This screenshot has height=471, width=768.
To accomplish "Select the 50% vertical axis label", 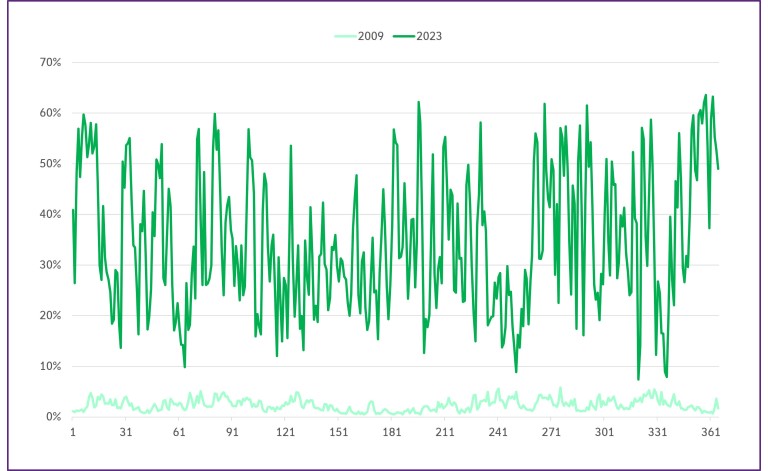I will [51, 163].
